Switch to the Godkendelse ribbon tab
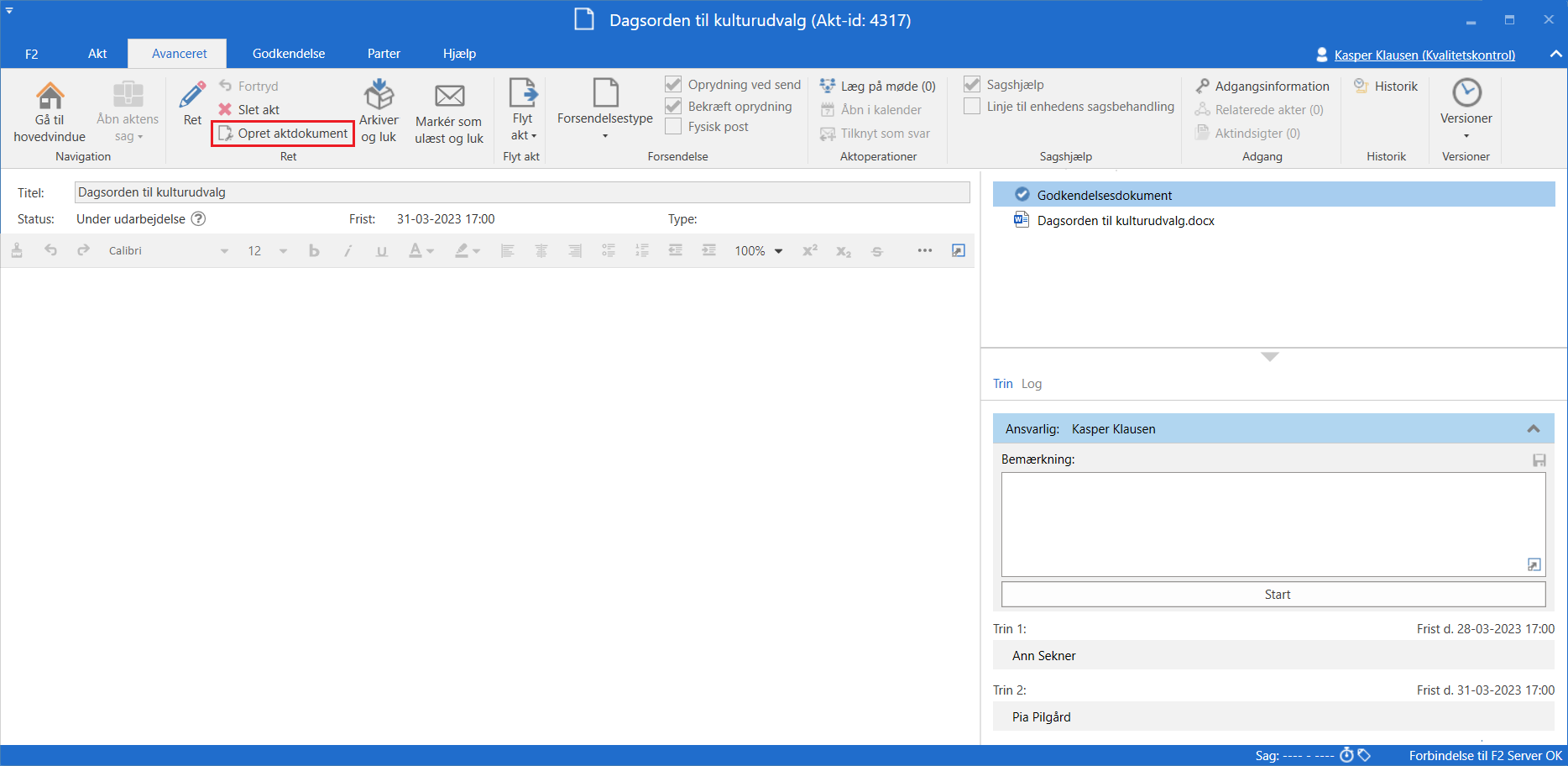This screenshot has height=766, width=1568. point(288,54)
